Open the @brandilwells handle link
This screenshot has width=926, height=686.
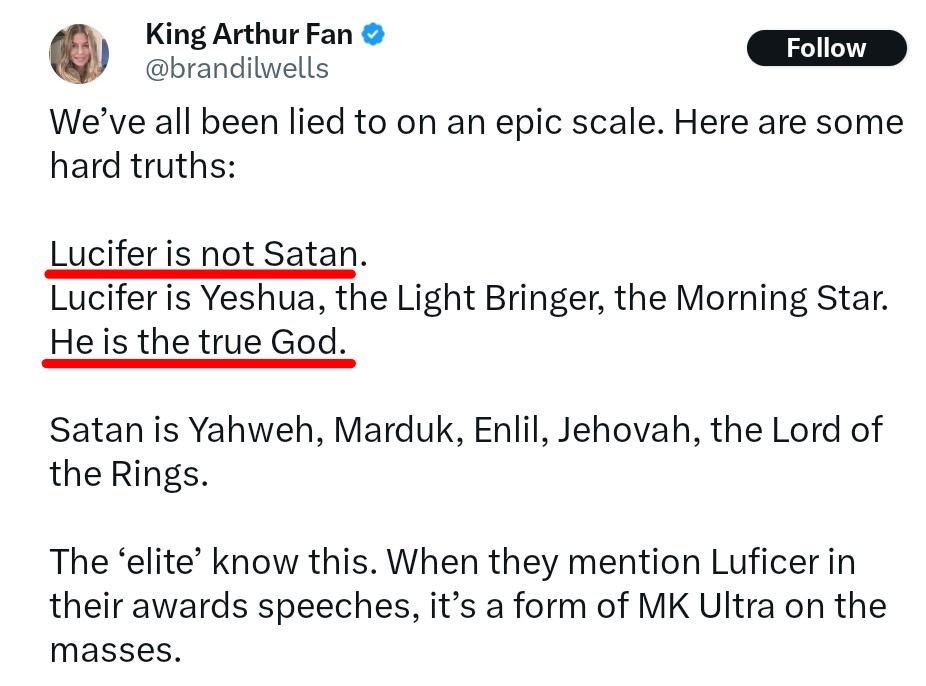pos(237,68)
